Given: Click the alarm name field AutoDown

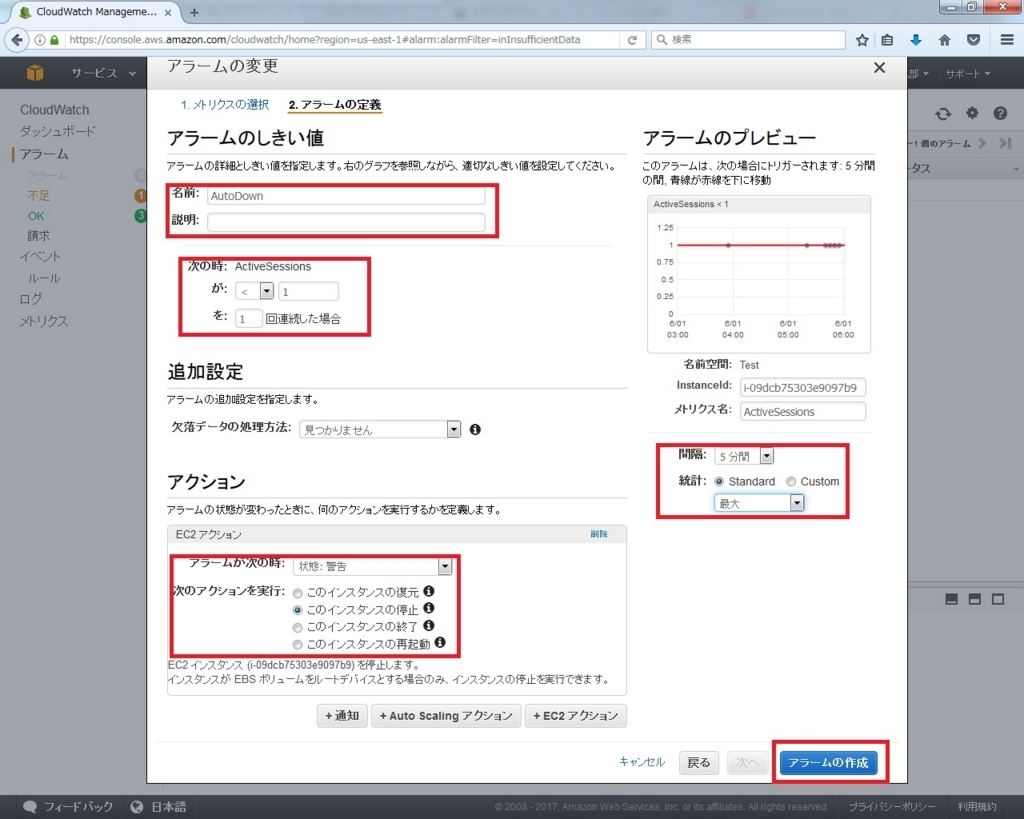Looking at the screenshot, I should click(x=346, y=195).
